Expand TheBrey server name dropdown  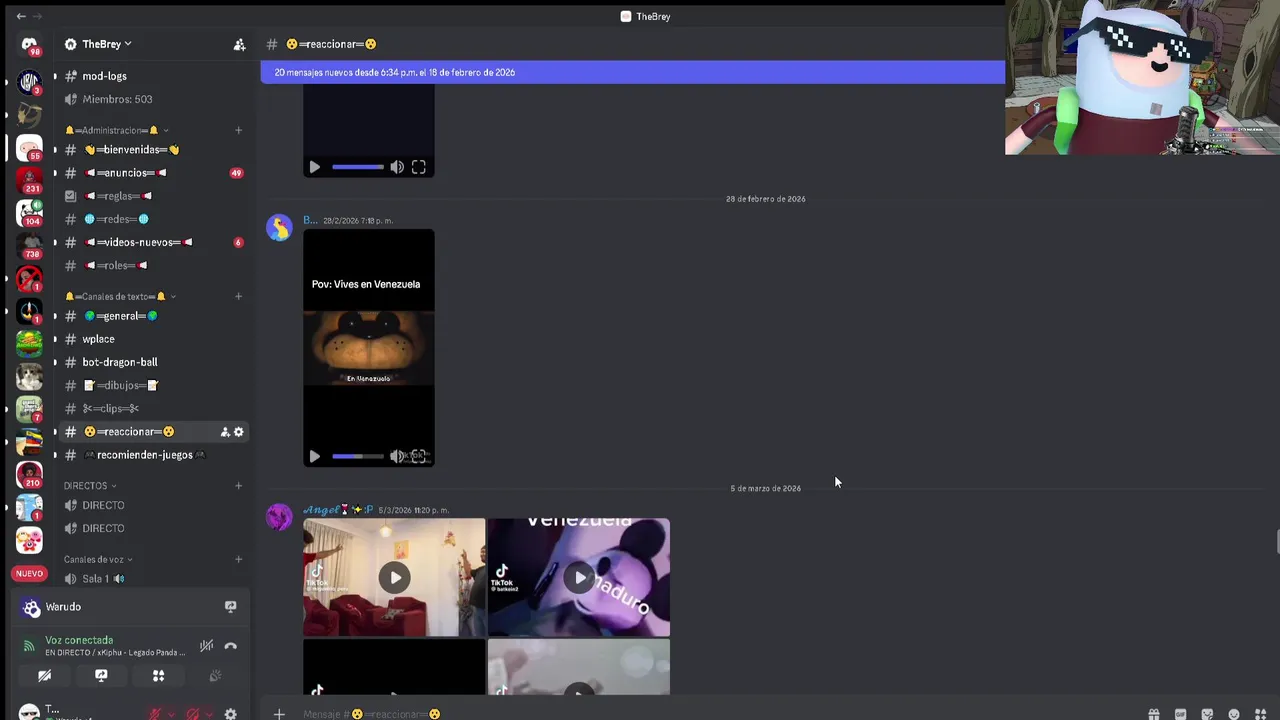coord(107,44)
